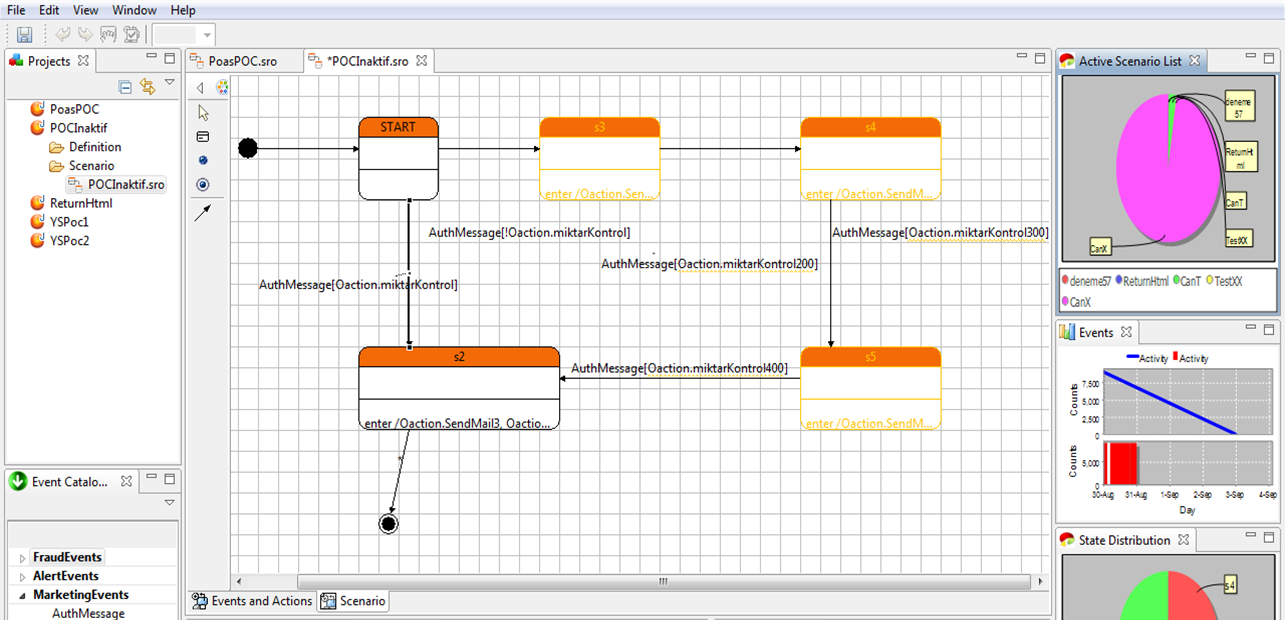Screen dimensions: 1285x620
Task: Switch to the PoasPOC.sro editor tab
Action: point(242,61)
